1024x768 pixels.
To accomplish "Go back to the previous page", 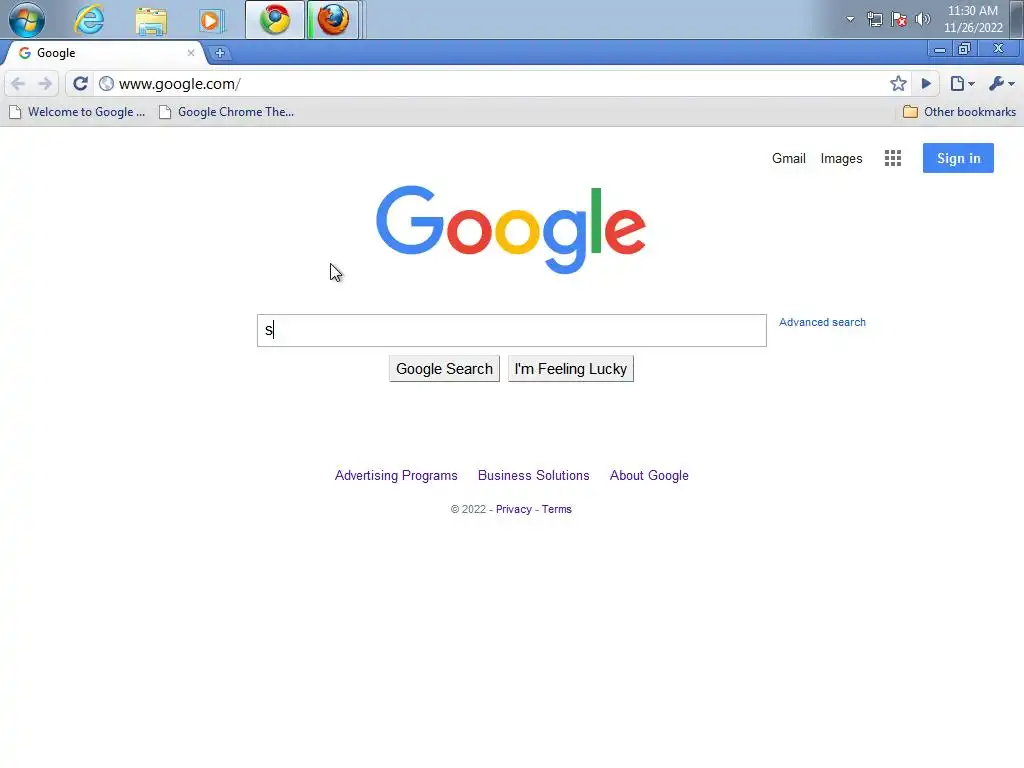I will click(18, 84).
